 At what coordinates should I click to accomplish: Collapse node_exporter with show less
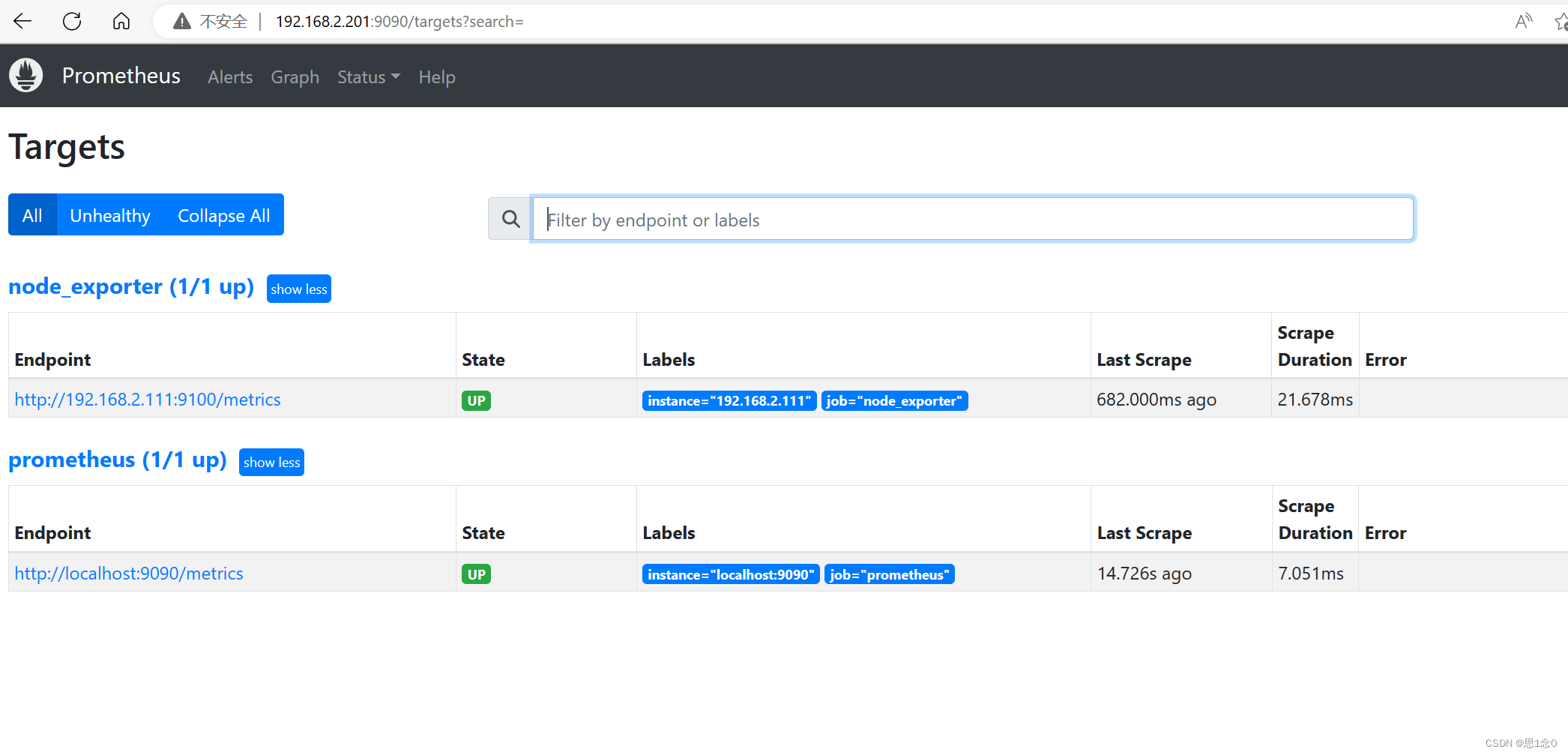coord(299,289)
